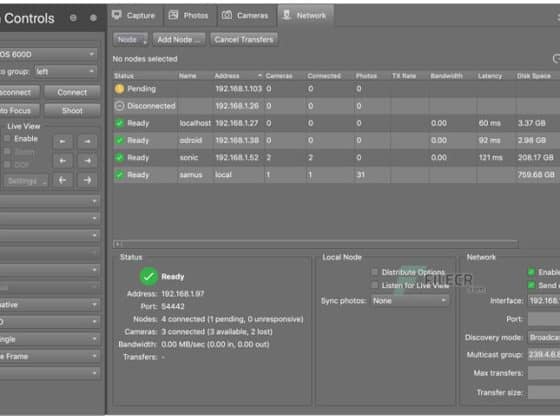Untick the green Send checkbox under Network
This screenshot has height=420, width=560.
point(531,285)
